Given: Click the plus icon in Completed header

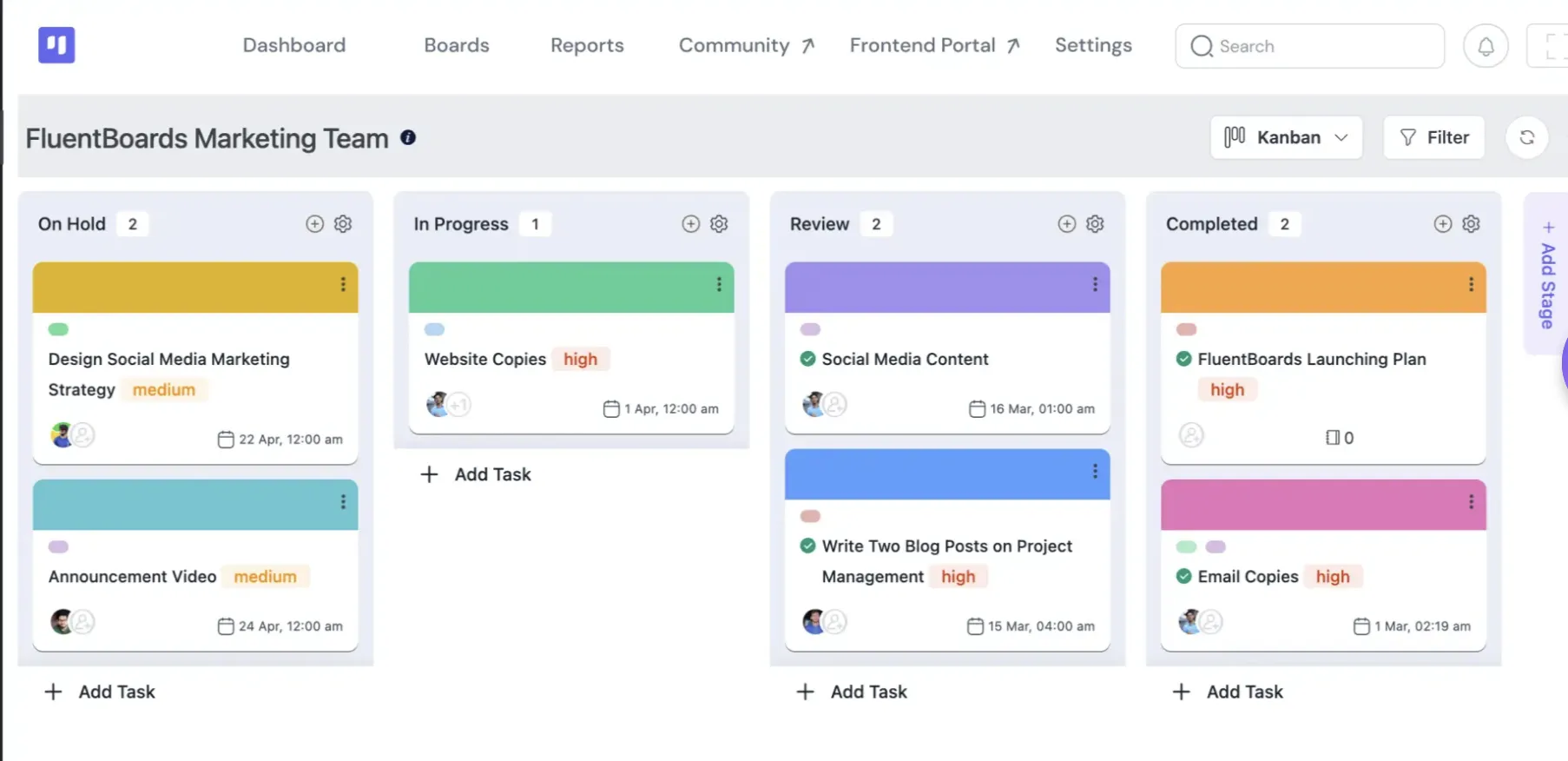Looking at the screenshot, I should coord(1442,224).
